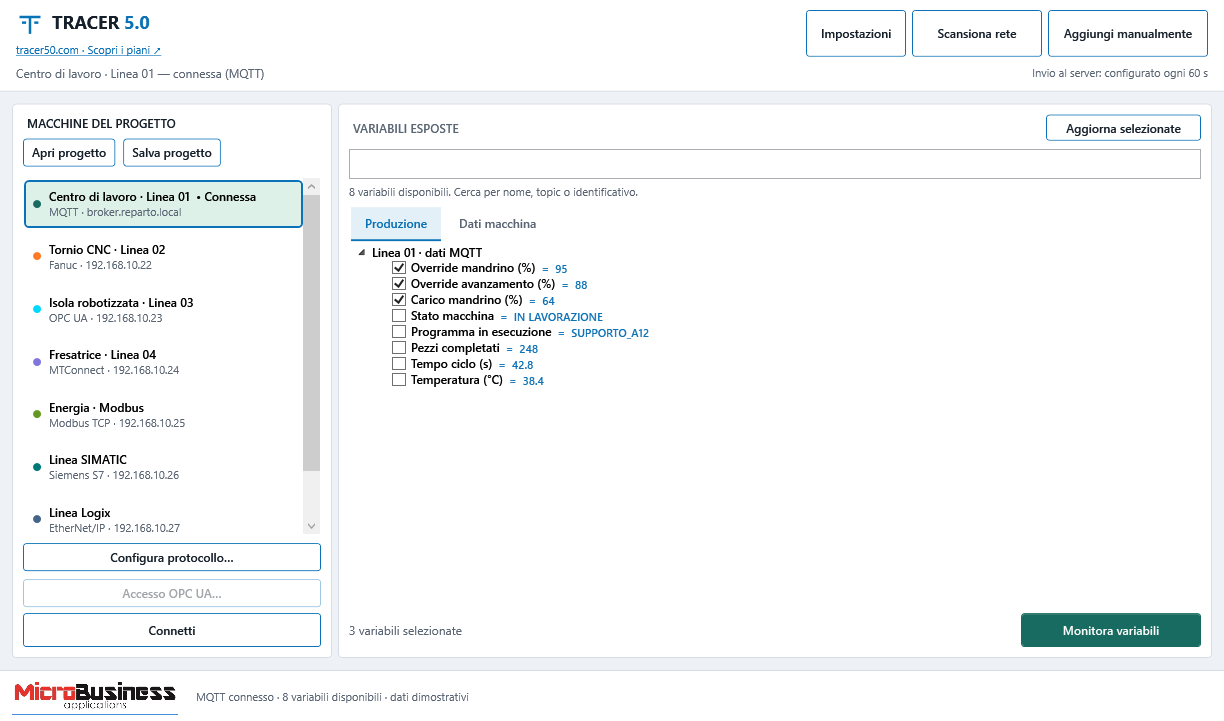Viewport: 1224px width, 721px height.
Task: Click Aggiorna selezionate button
Action: (x=1123, y=129)
